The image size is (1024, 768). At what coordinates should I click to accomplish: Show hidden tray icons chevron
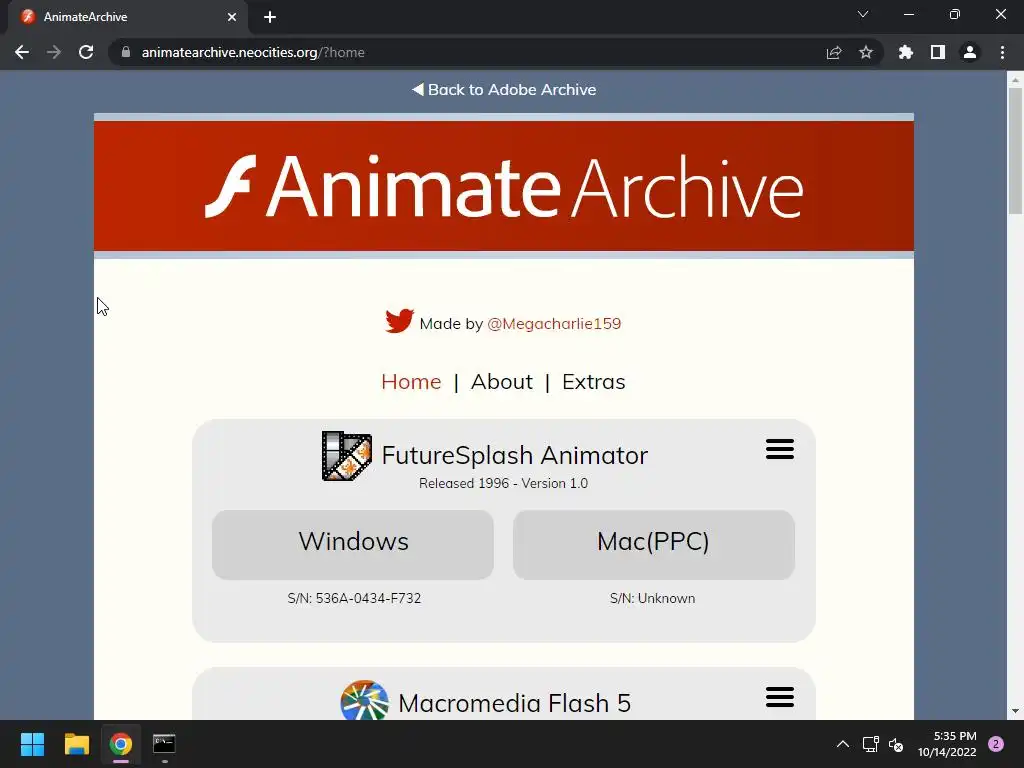(843, 744)
